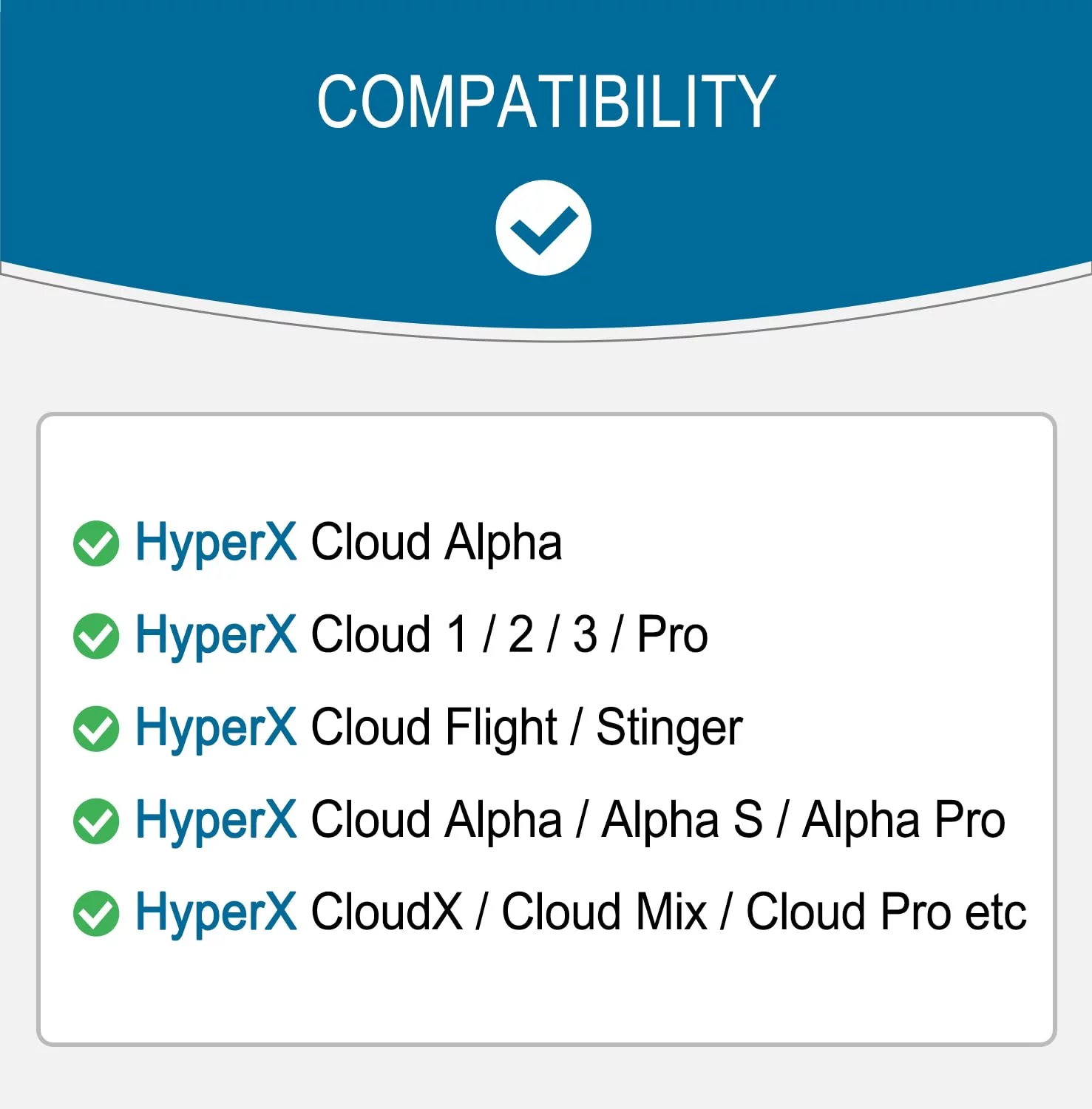Click the green check beside CloudX / Cloud Mix
Image resolution: width=1092 pixels, height=1109 pixels.
tap(96, 913)
